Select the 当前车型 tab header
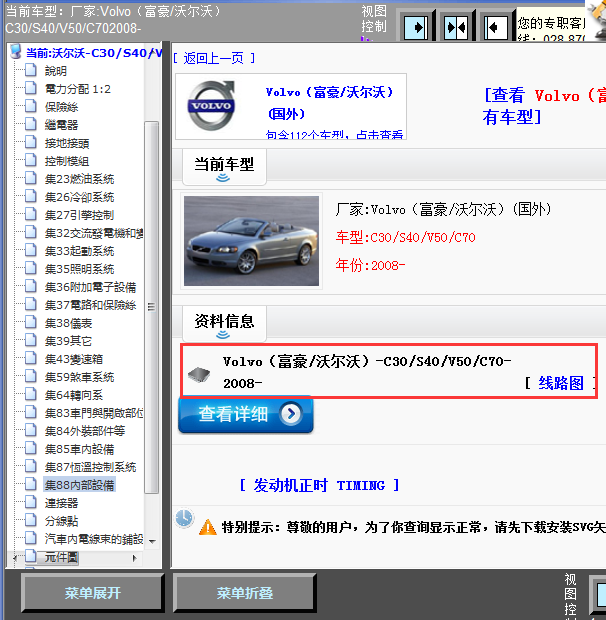Screen dimensions: 606x620 pos(224,167)
